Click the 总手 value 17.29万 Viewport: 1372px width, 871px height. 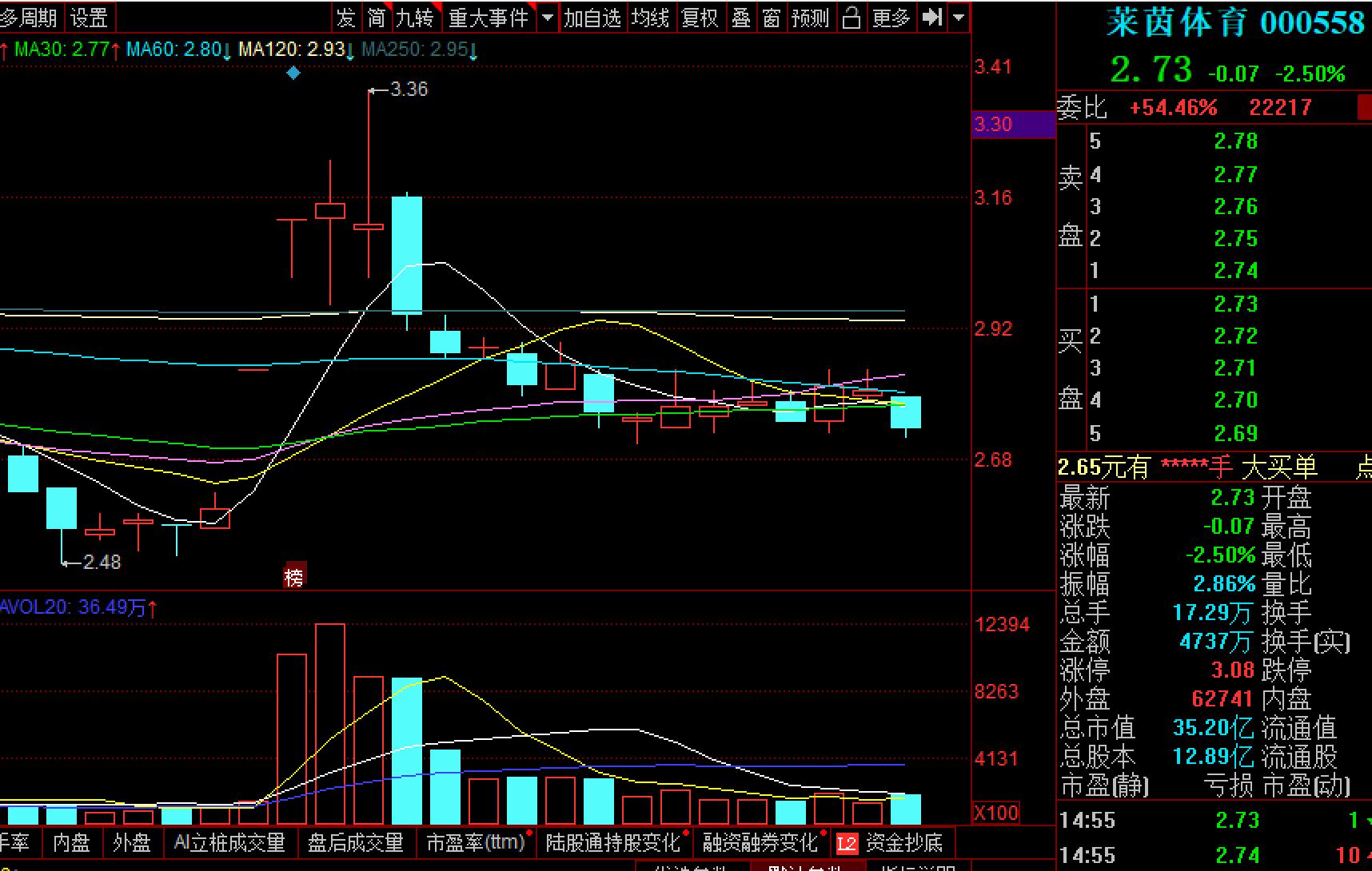(x=1213, y=613)
